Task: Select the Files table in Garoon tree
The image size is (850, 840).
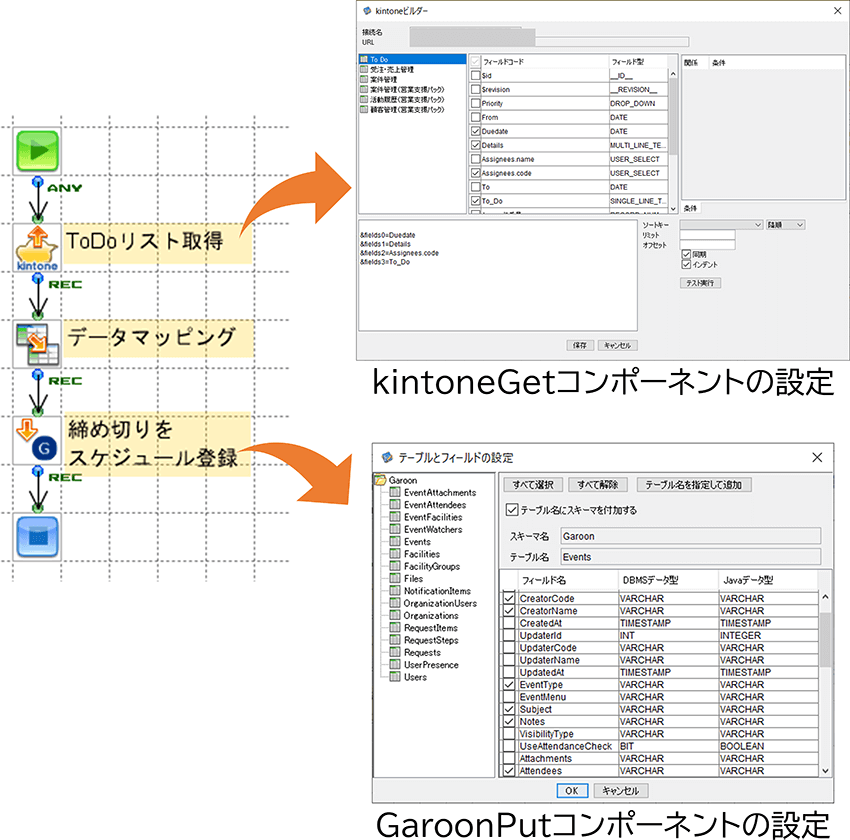Action: tap(407, 579)
